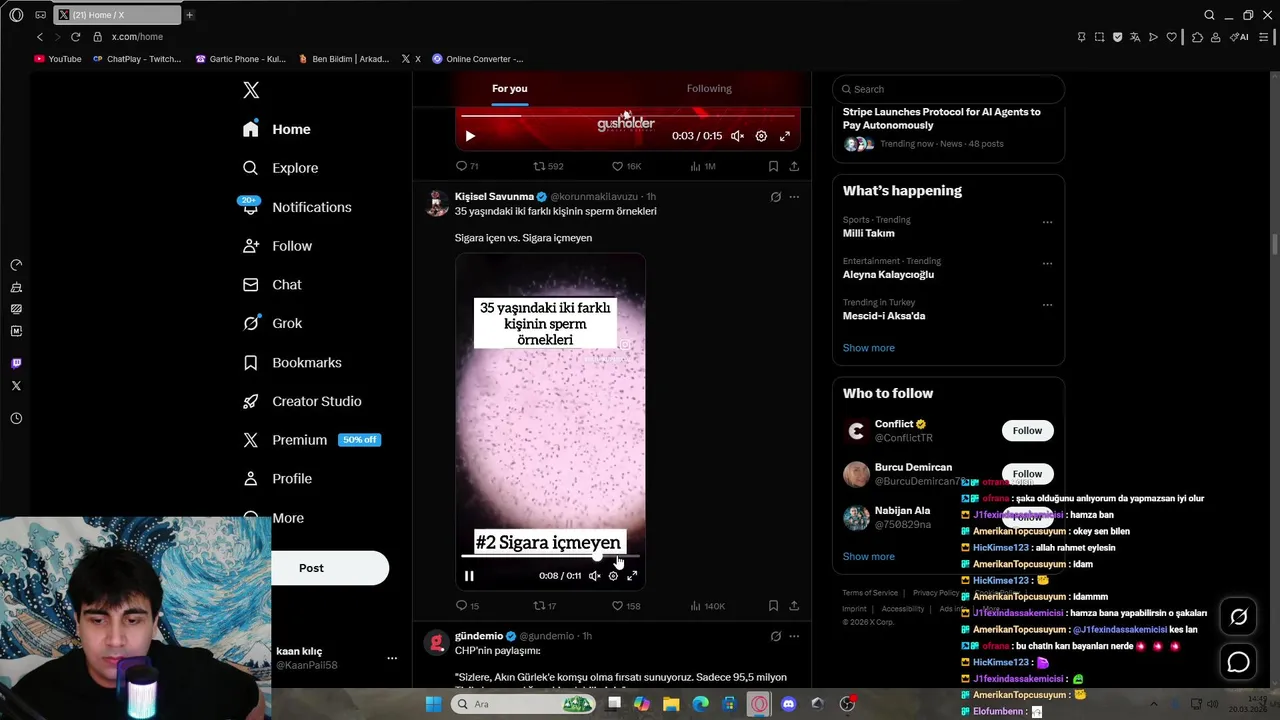This screenshot has height=720, width=1280.
Task: Open Grok in the sidebar
Action: [x=272, y=323]
